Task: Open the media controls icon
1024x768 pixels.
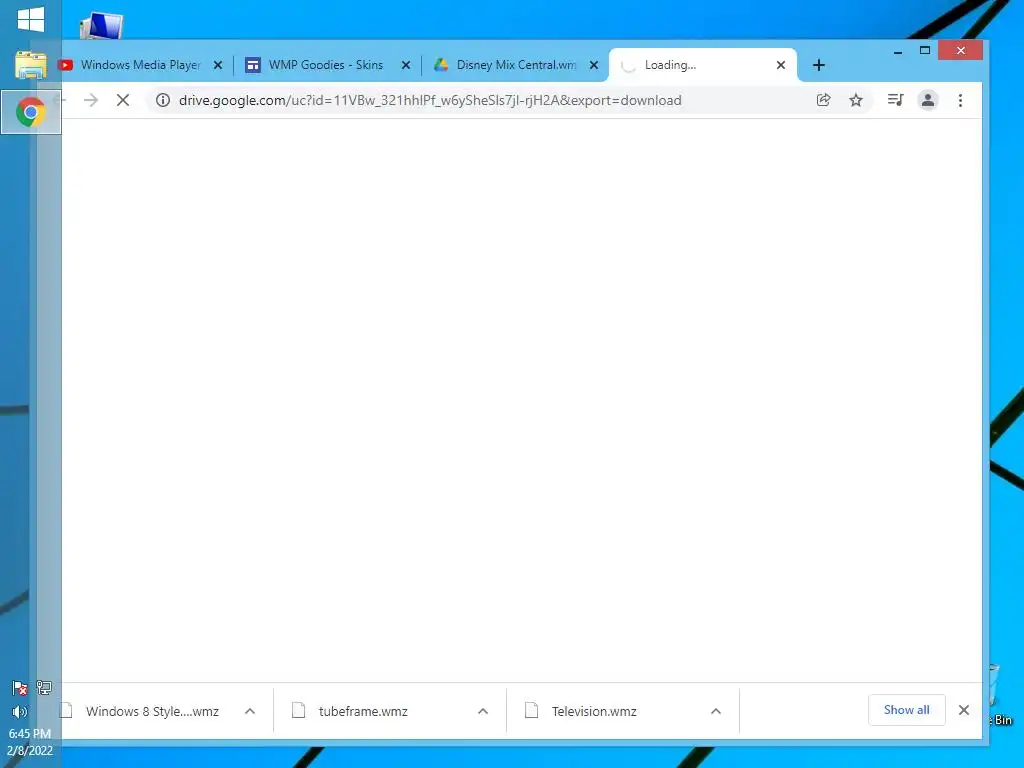Action: click(895, 100)
